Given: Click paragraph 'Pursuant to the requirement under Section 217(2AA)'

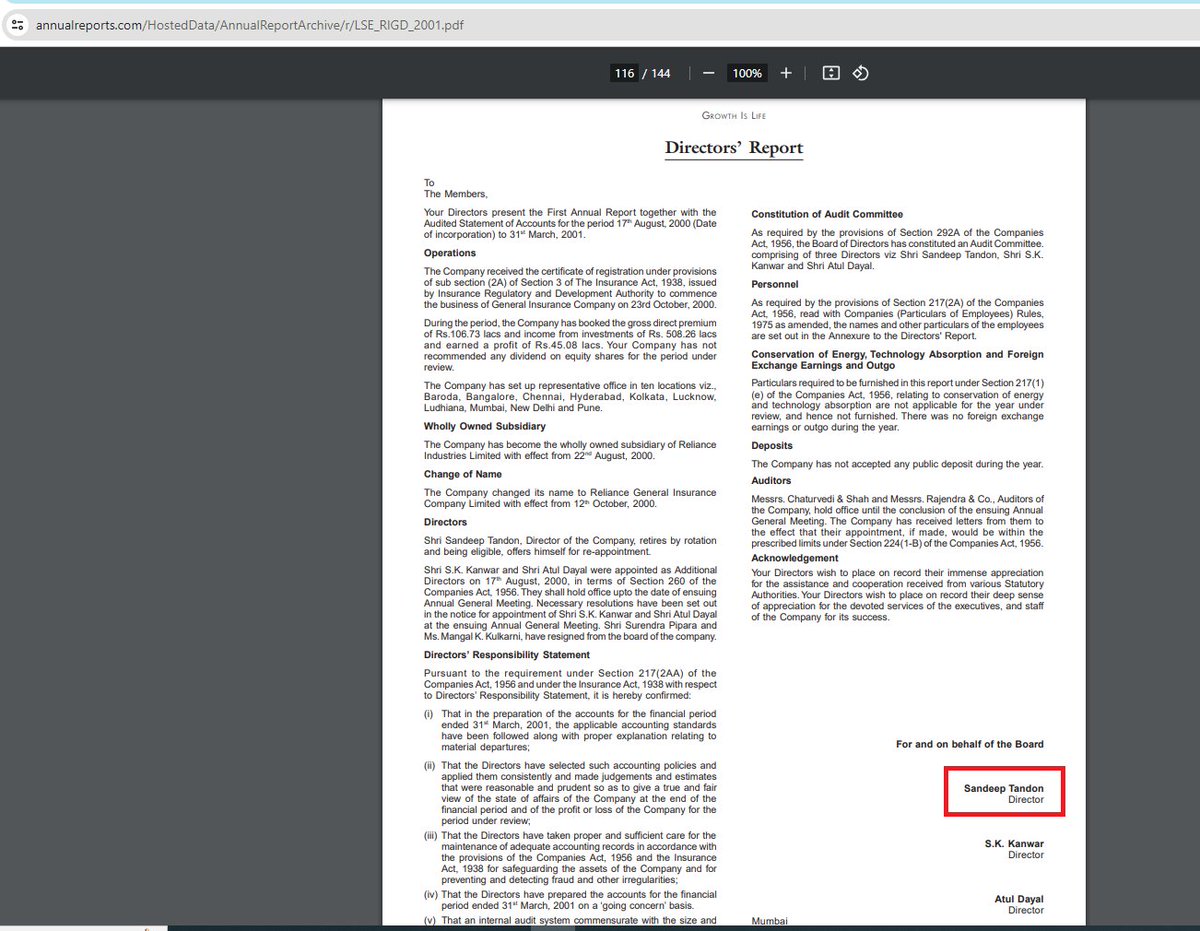Looking at the screenshot, I should pyautogui.click(x=570, y=684).
